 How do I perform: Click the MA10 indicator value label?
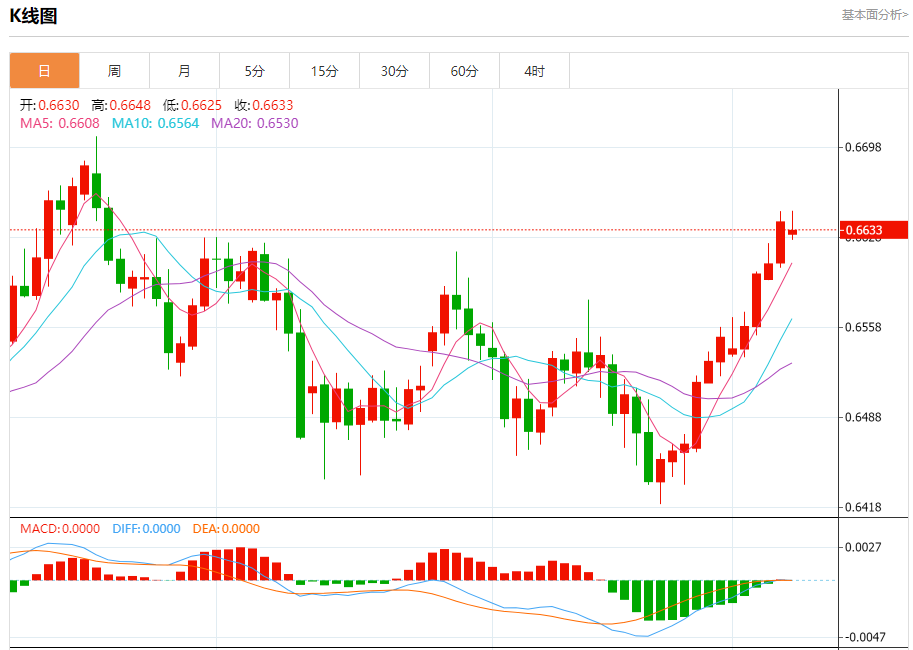pos(155,123)
